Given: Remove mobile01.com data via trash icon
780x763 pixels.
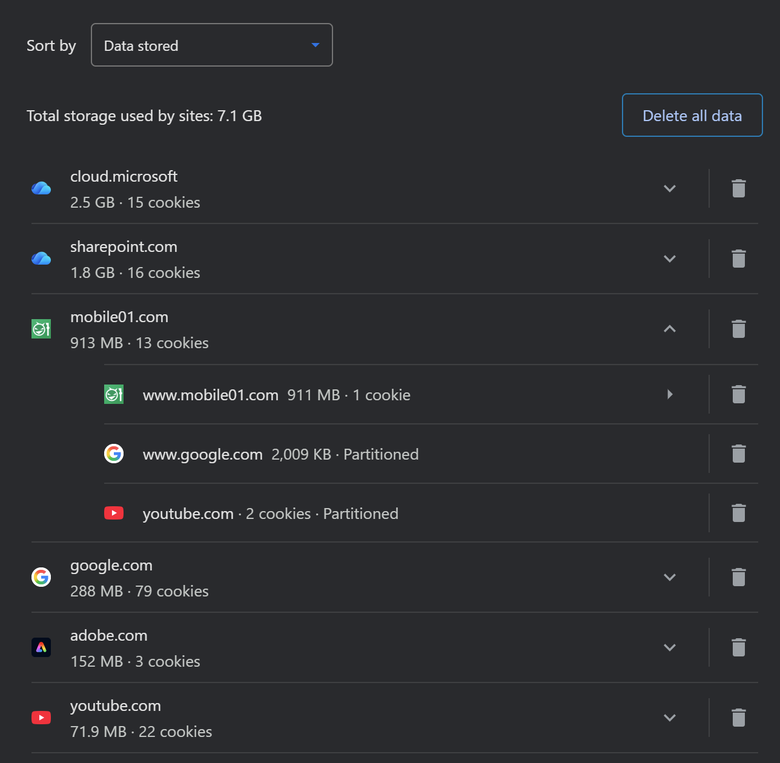Looking at the screenshot, I should [x=738, y=329].
